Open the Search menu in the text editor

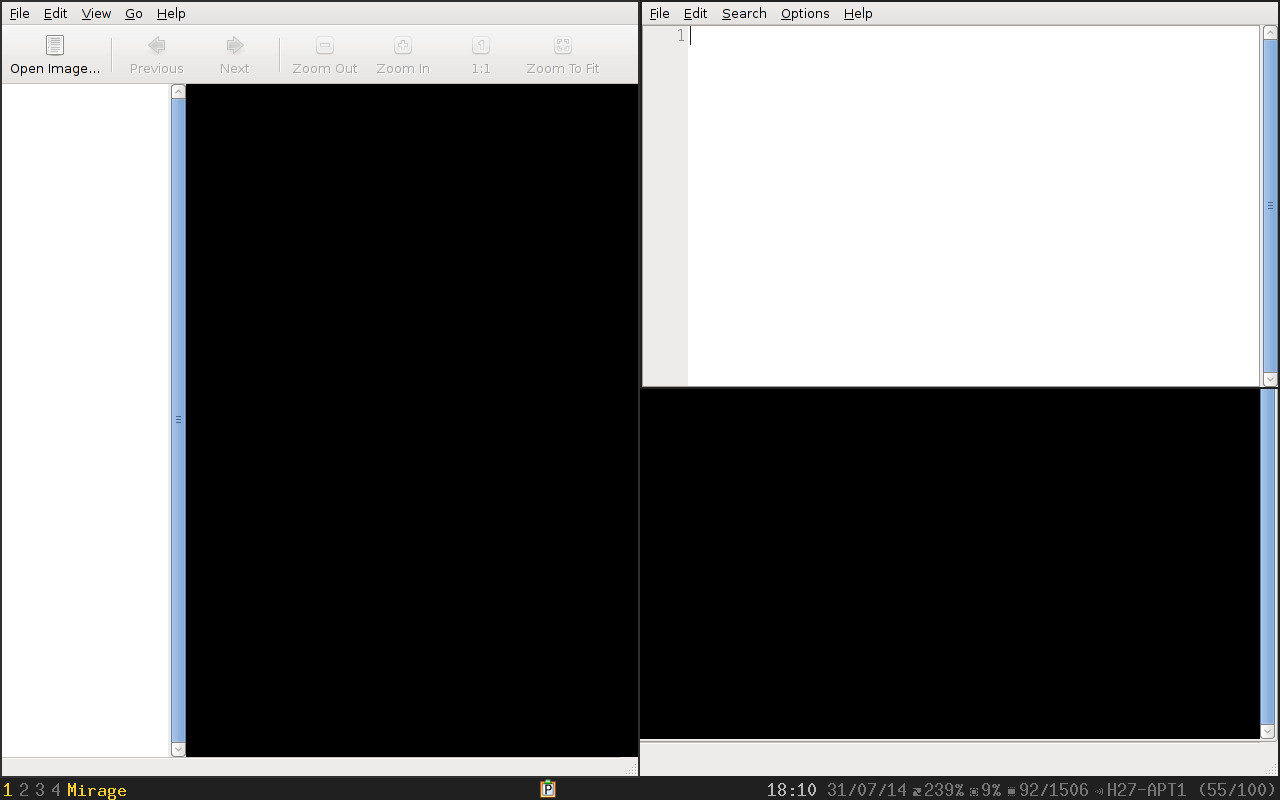(744, 14)
